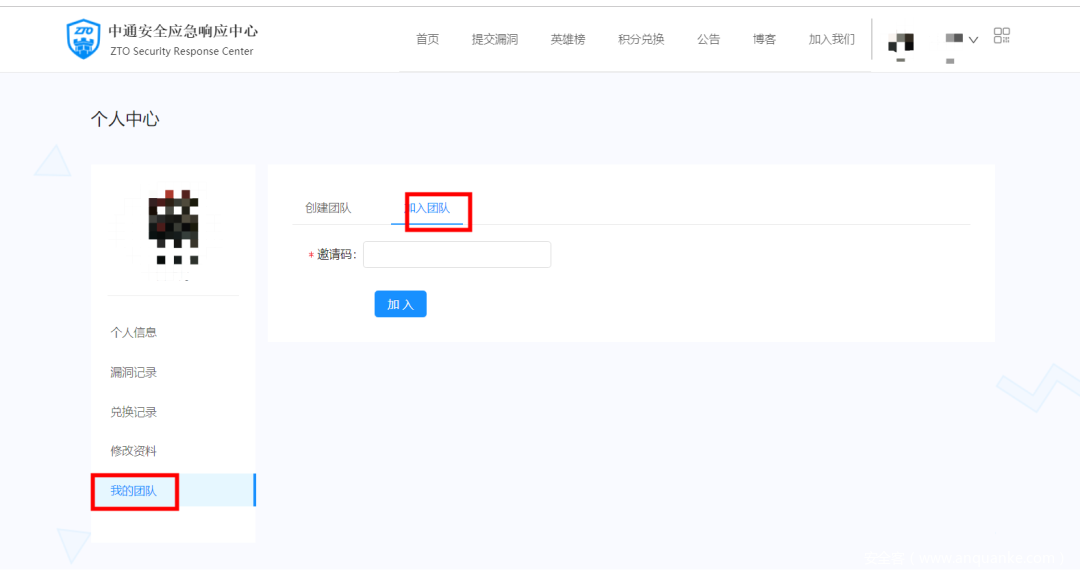Click the small user avatar in header
Viewport: 1080px width, 577px height.
coord(901,42)
